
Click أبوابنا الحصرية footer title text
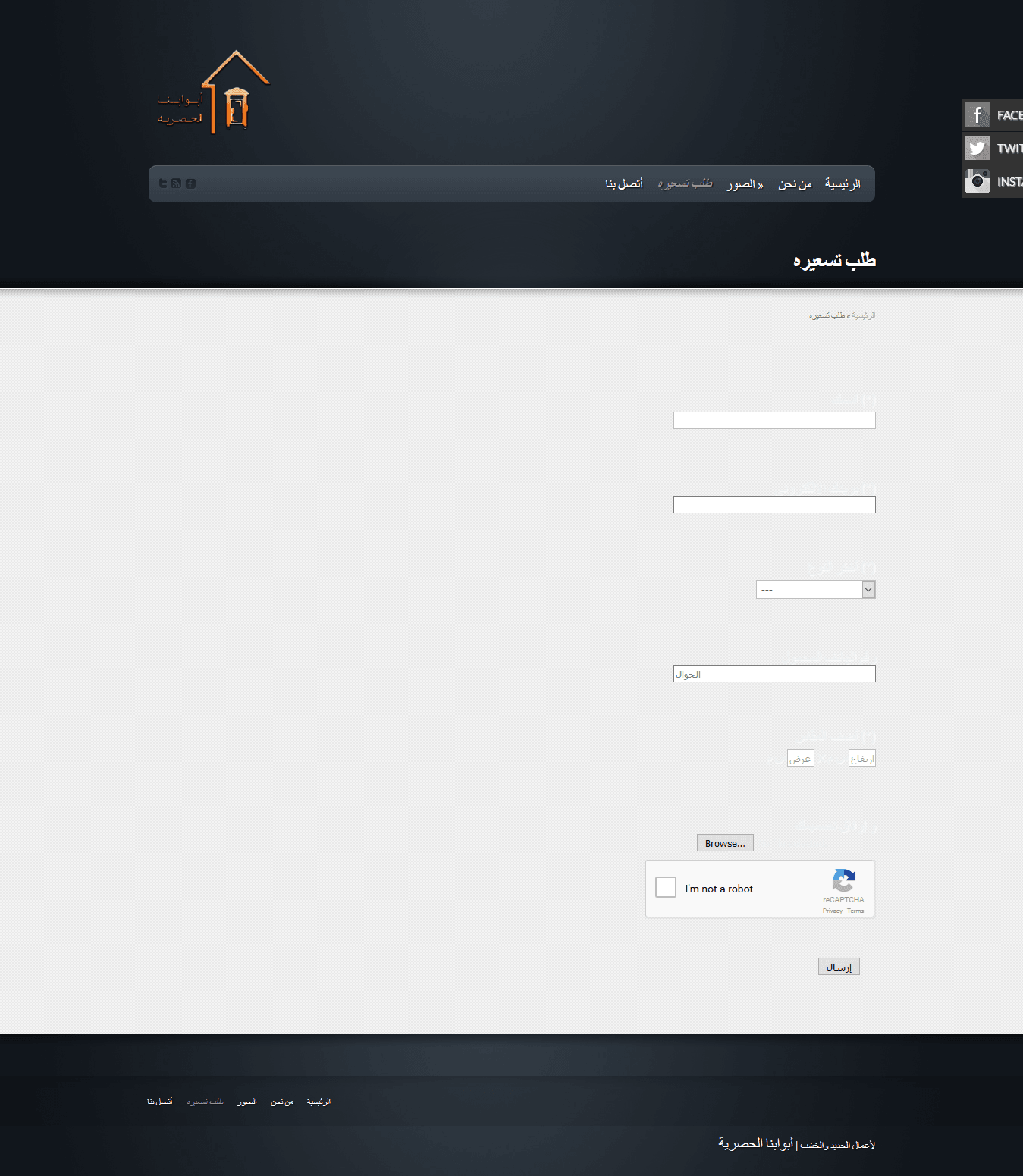pos(755,1143)
